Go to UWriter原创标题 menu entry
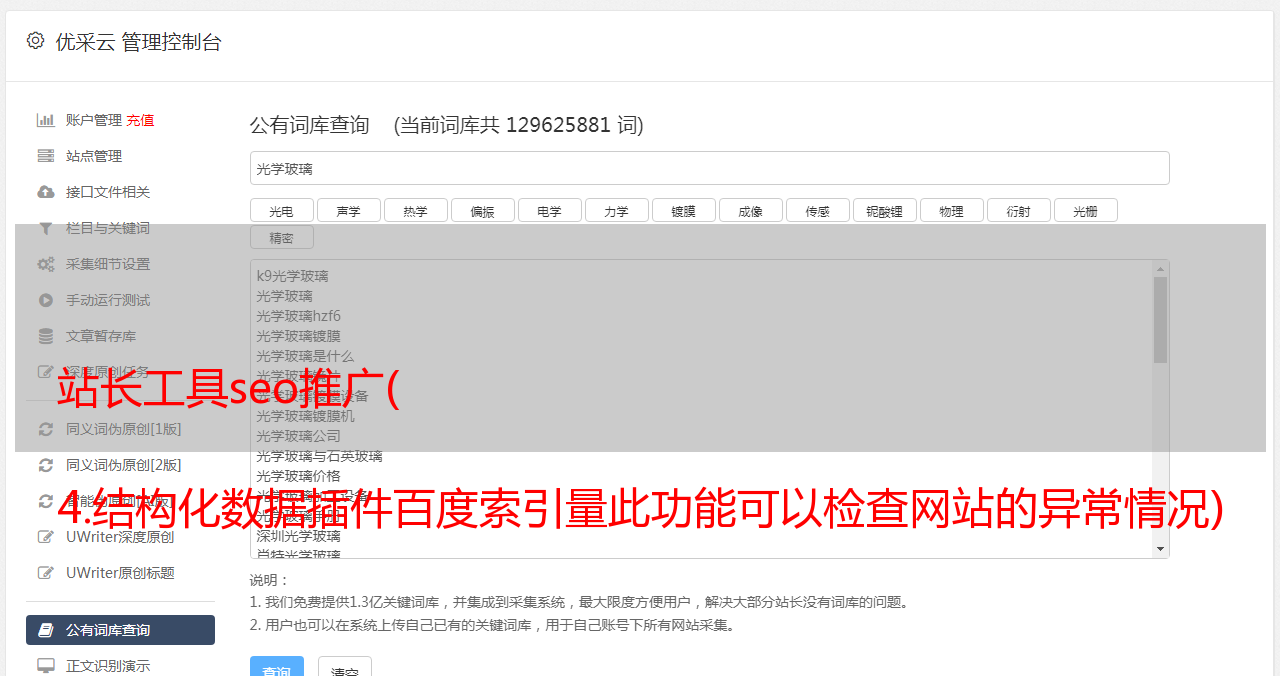 pos(120,573)
